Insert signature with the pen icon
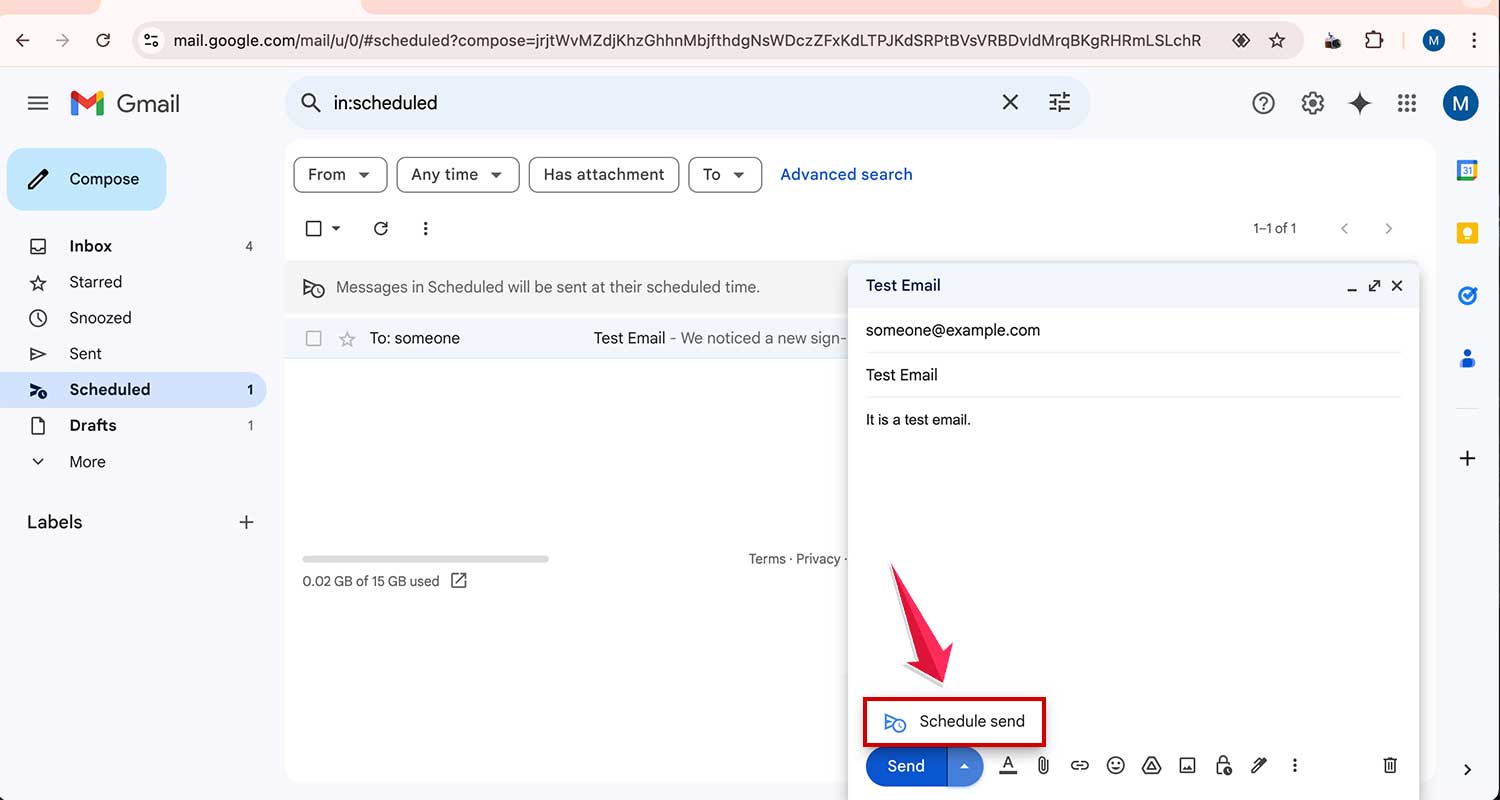This screenshot has height=800, width=1500. tap(1259, 766)
